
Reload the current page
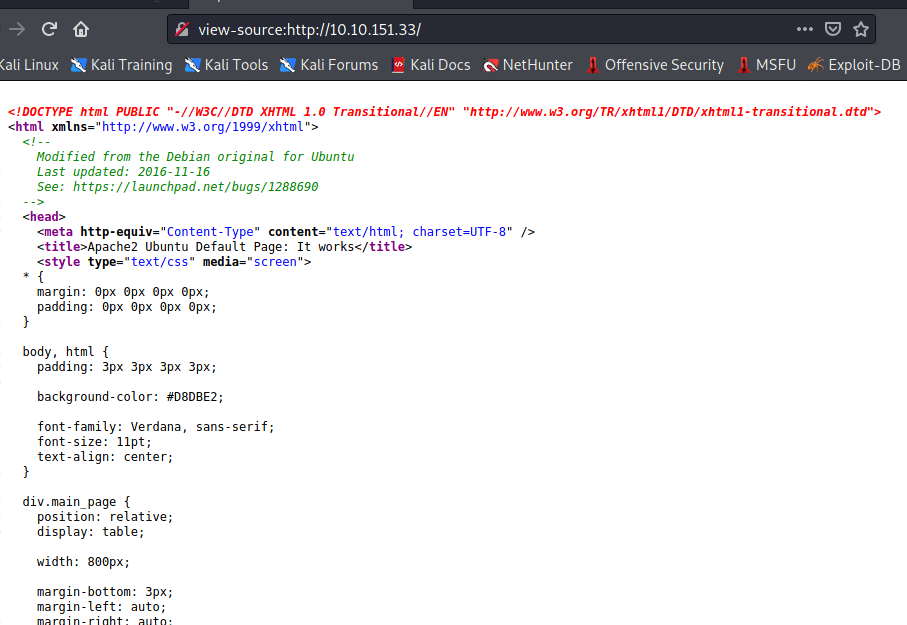49,29
